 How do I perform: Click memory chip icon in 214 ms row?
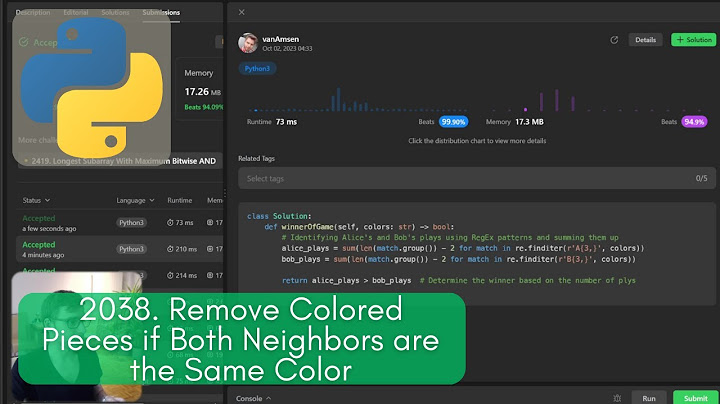point(210,275)
